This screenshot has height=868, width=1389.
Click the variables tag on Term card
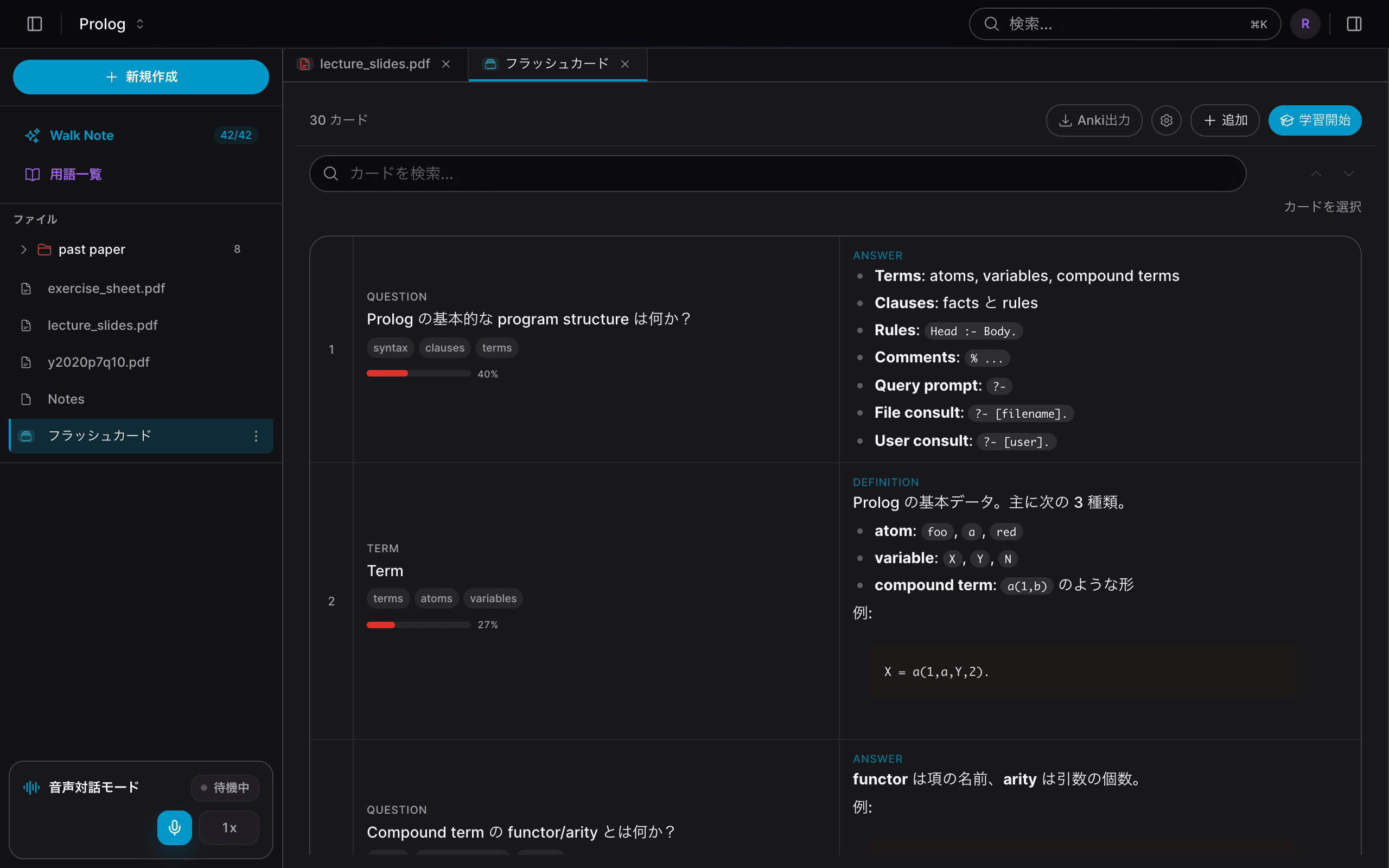click(x=493, y=598)
